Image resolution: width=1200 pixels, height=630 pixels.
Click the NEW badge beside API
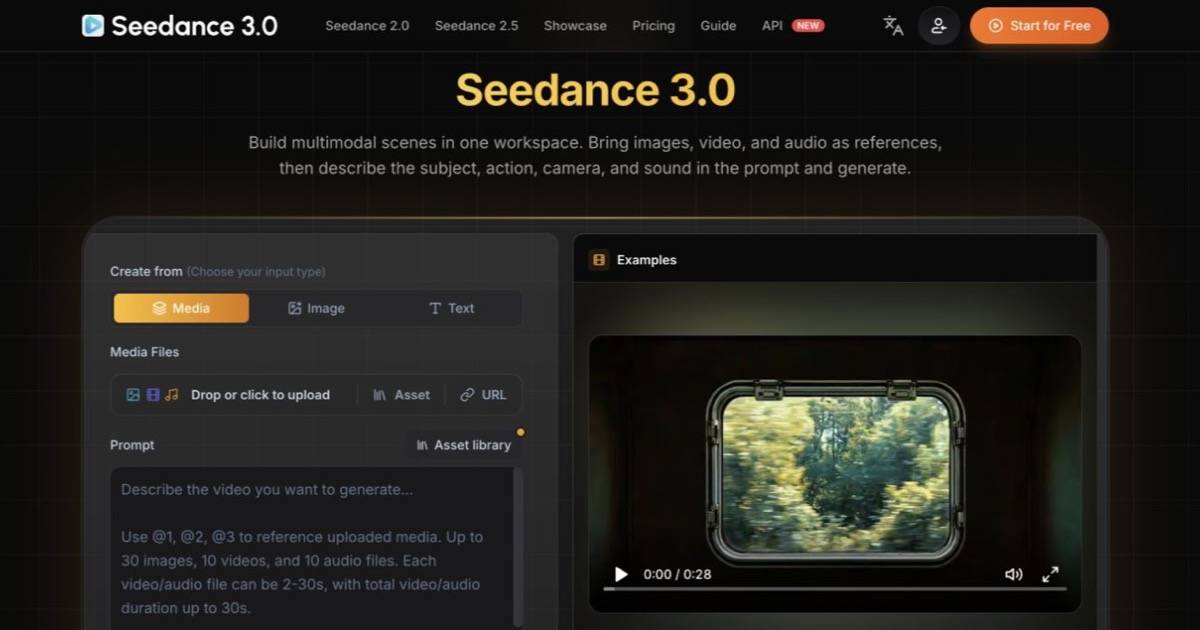coord(808,26)
